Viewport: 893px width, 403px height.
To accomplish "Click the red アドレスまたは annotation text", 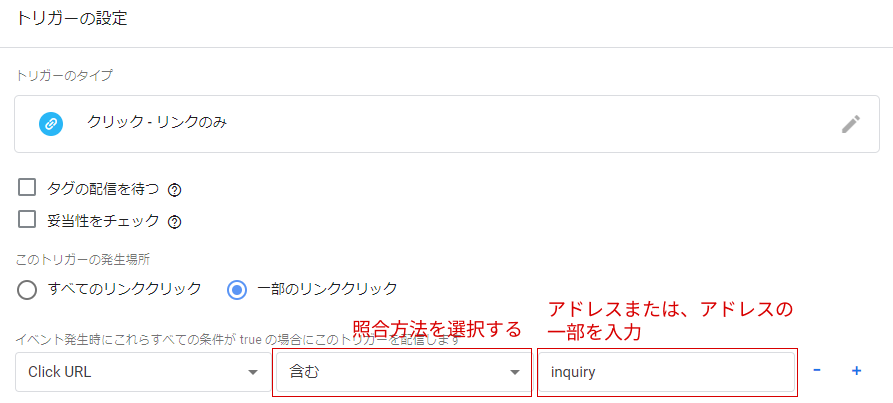I will [670, 309].
